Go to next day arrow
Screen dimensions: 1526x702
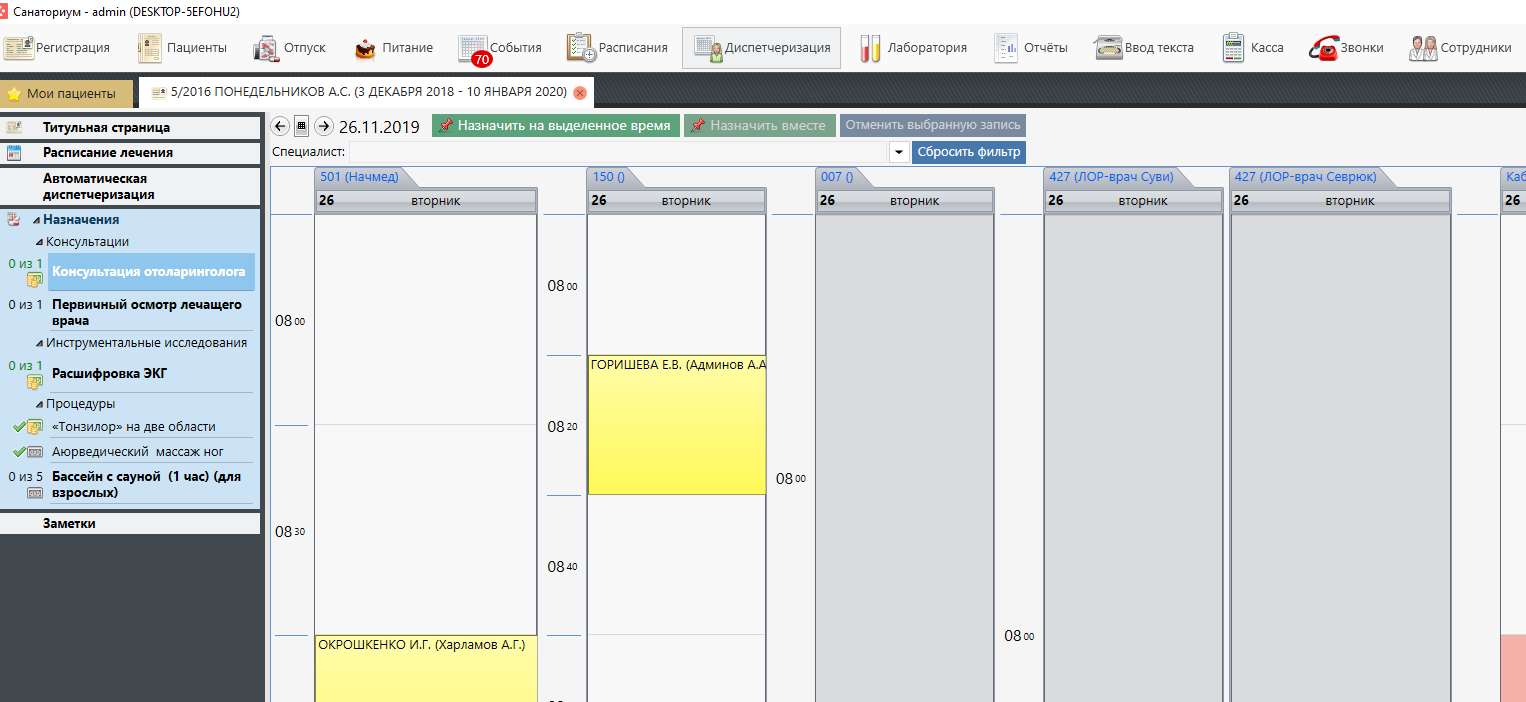323,126
